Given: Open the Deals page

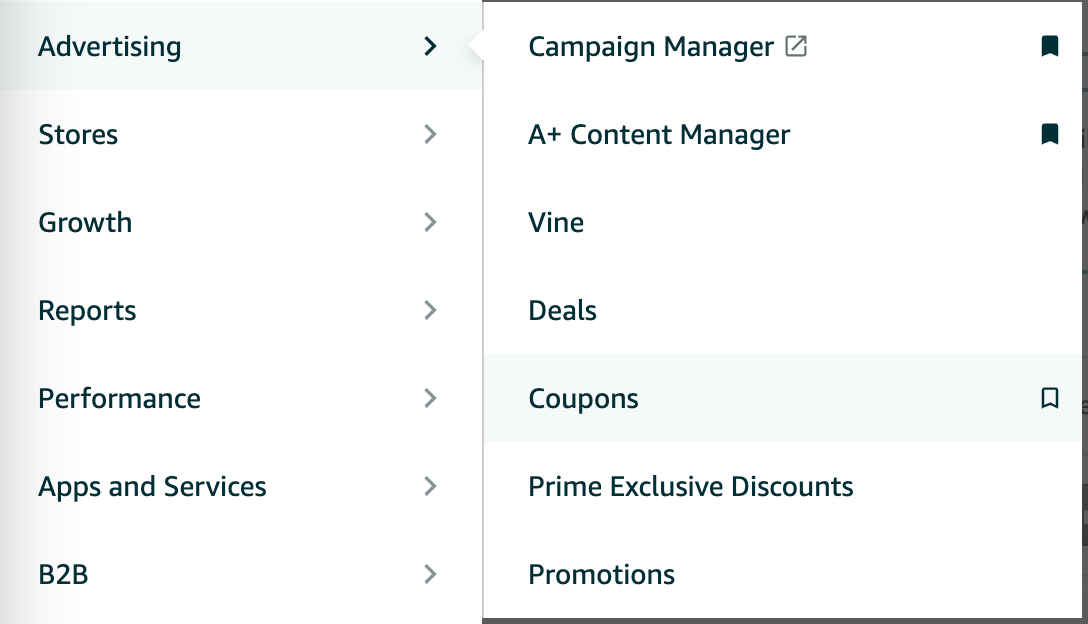Looking at the screenshot, I should point(562,310).
